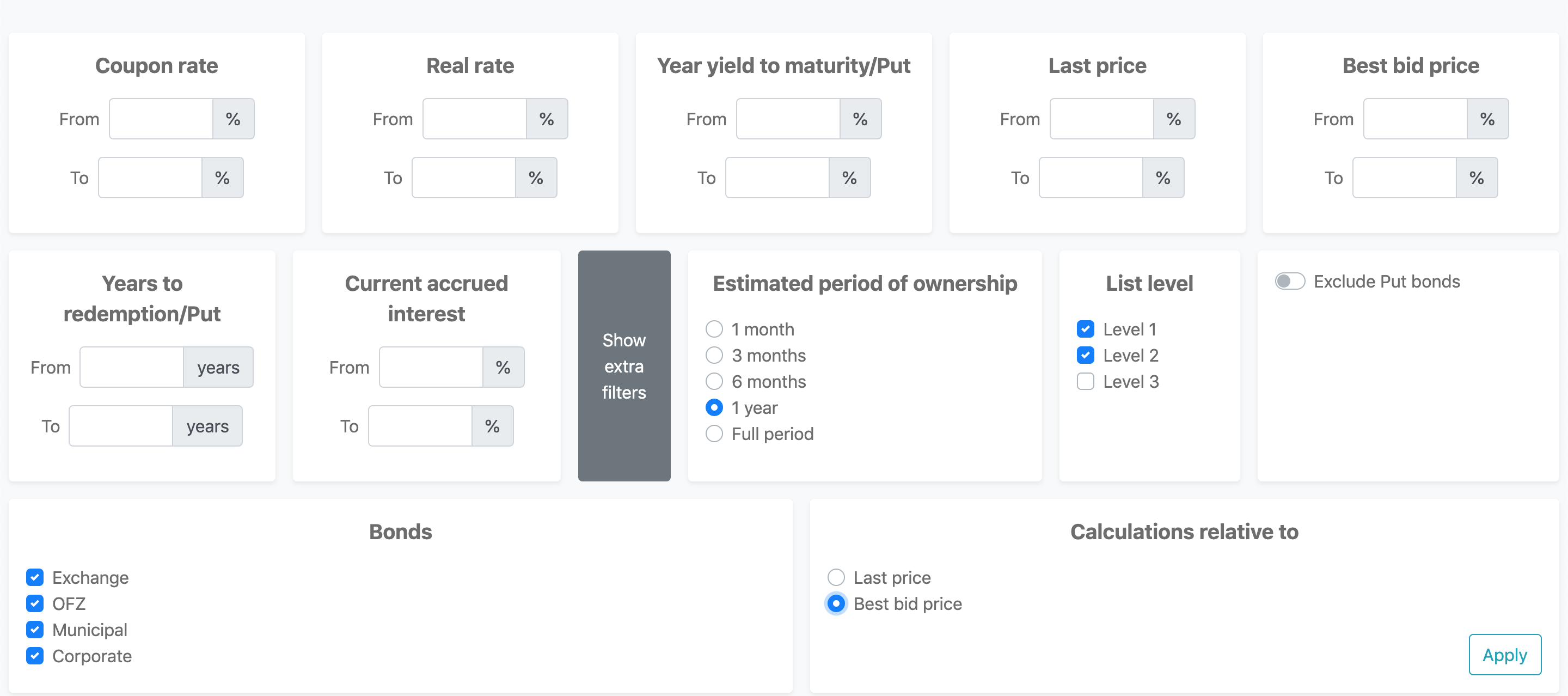The image size is (1568, 696).
Task: Pick the 6 months radio option
Action: pos(713,382)
